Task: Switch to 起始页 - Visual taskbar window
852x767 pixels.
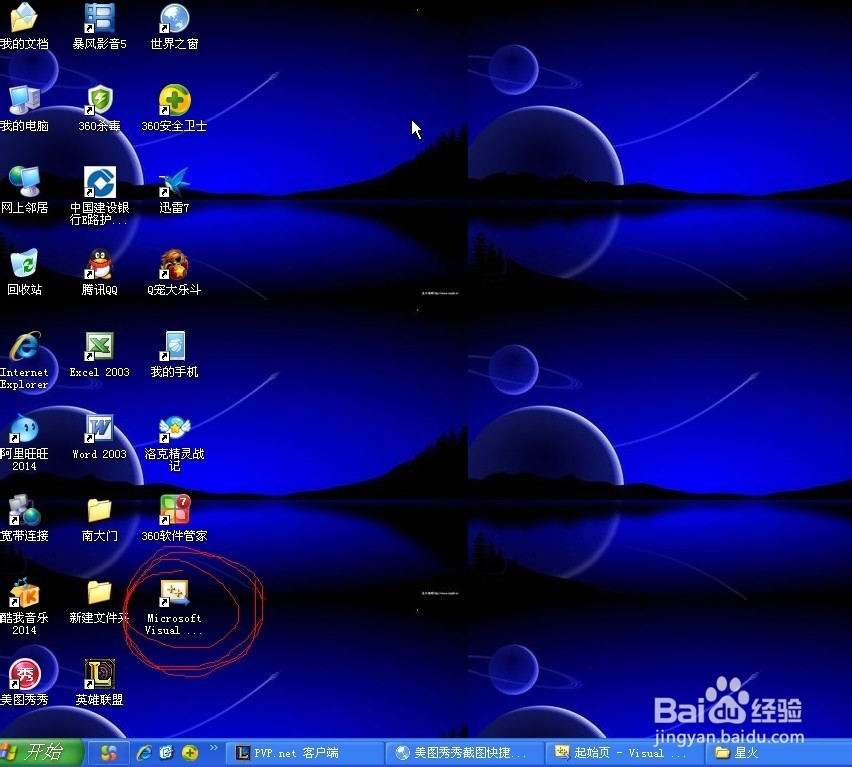Action: (624, 753)
